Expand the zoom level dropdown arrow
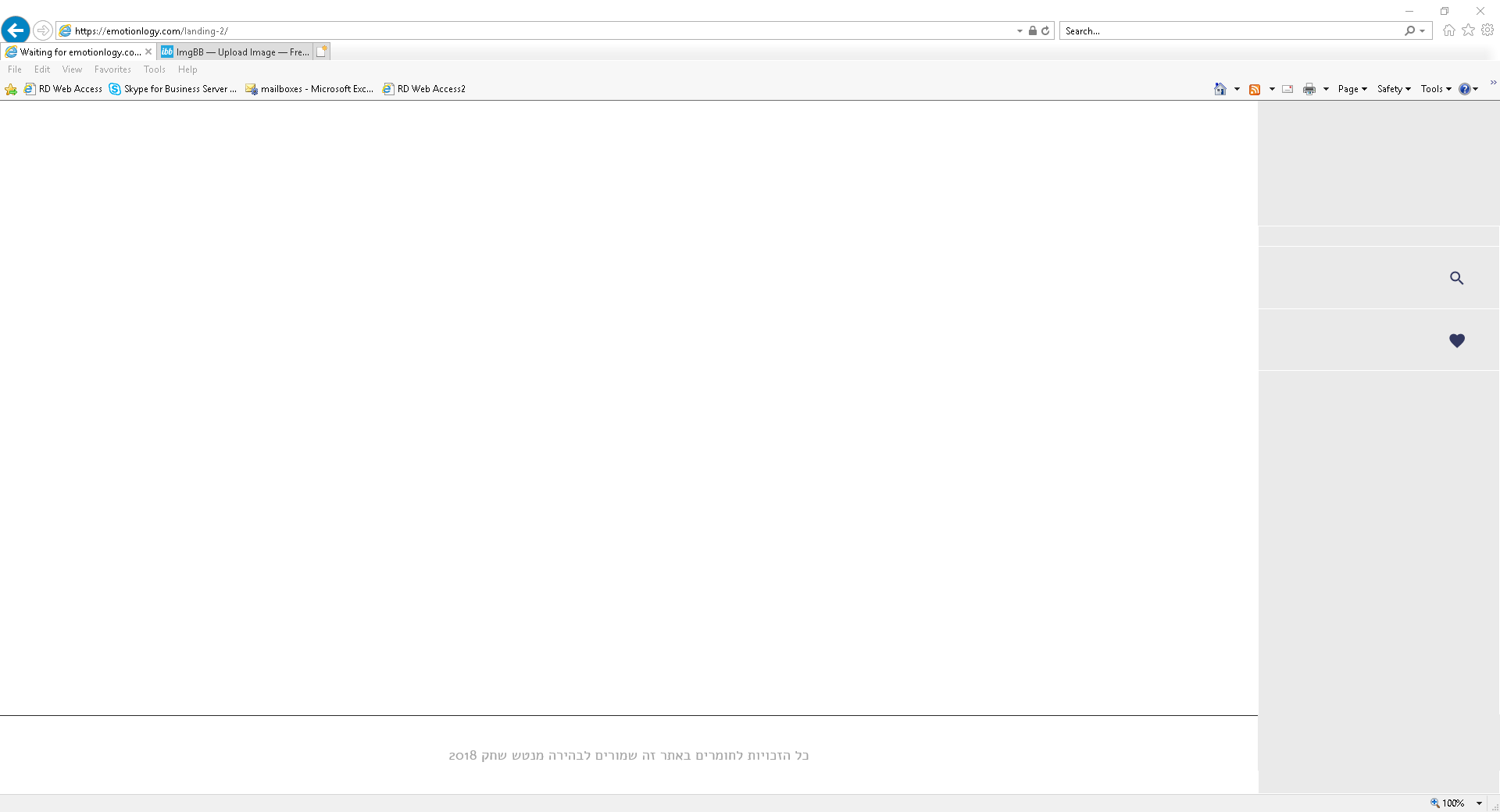 click(x=1479, y=803)
